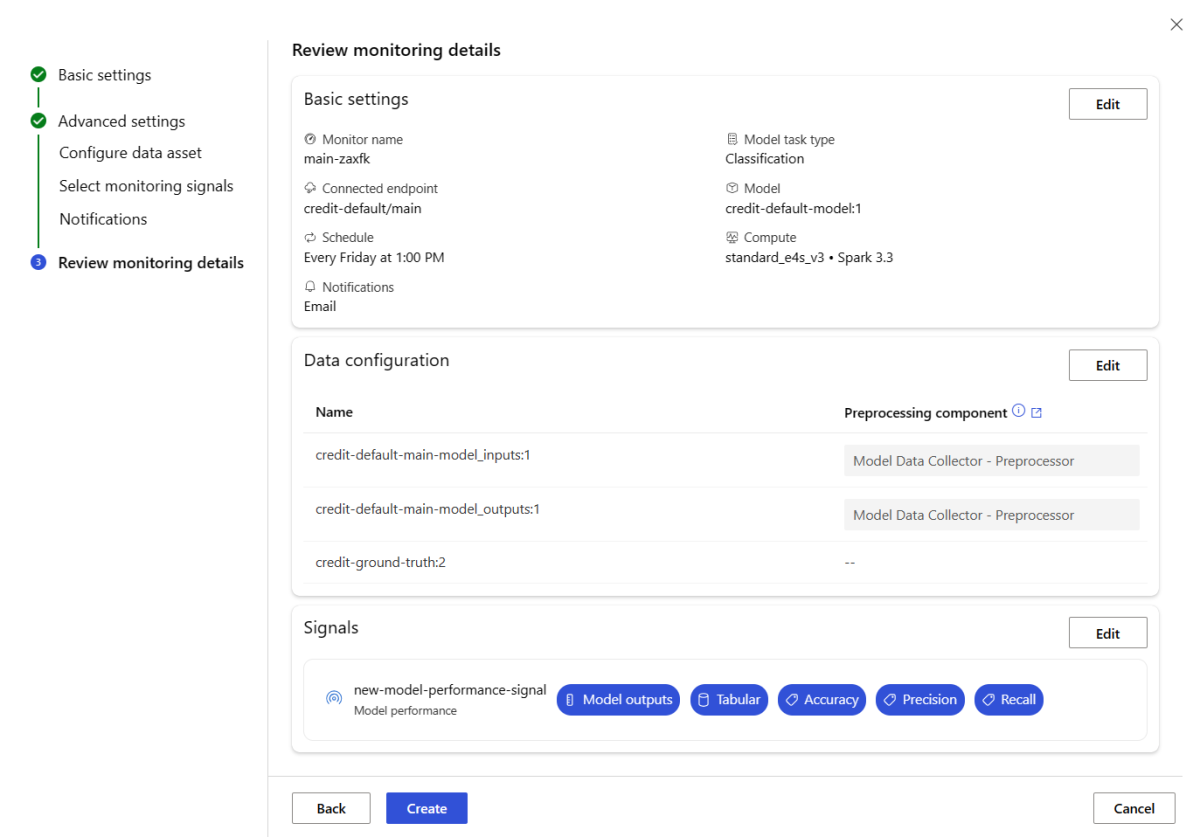Click the Schedule recurrence icon

tap(310, 238)
